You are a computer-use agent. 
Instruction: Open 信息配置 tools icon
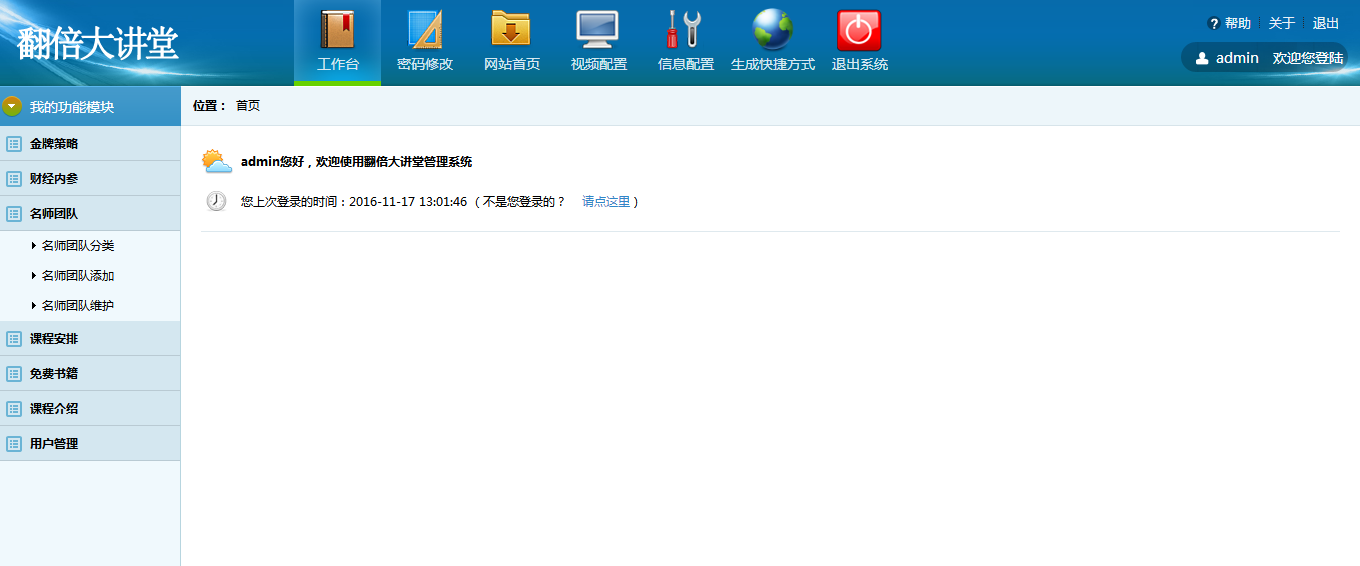coord(685,29)
